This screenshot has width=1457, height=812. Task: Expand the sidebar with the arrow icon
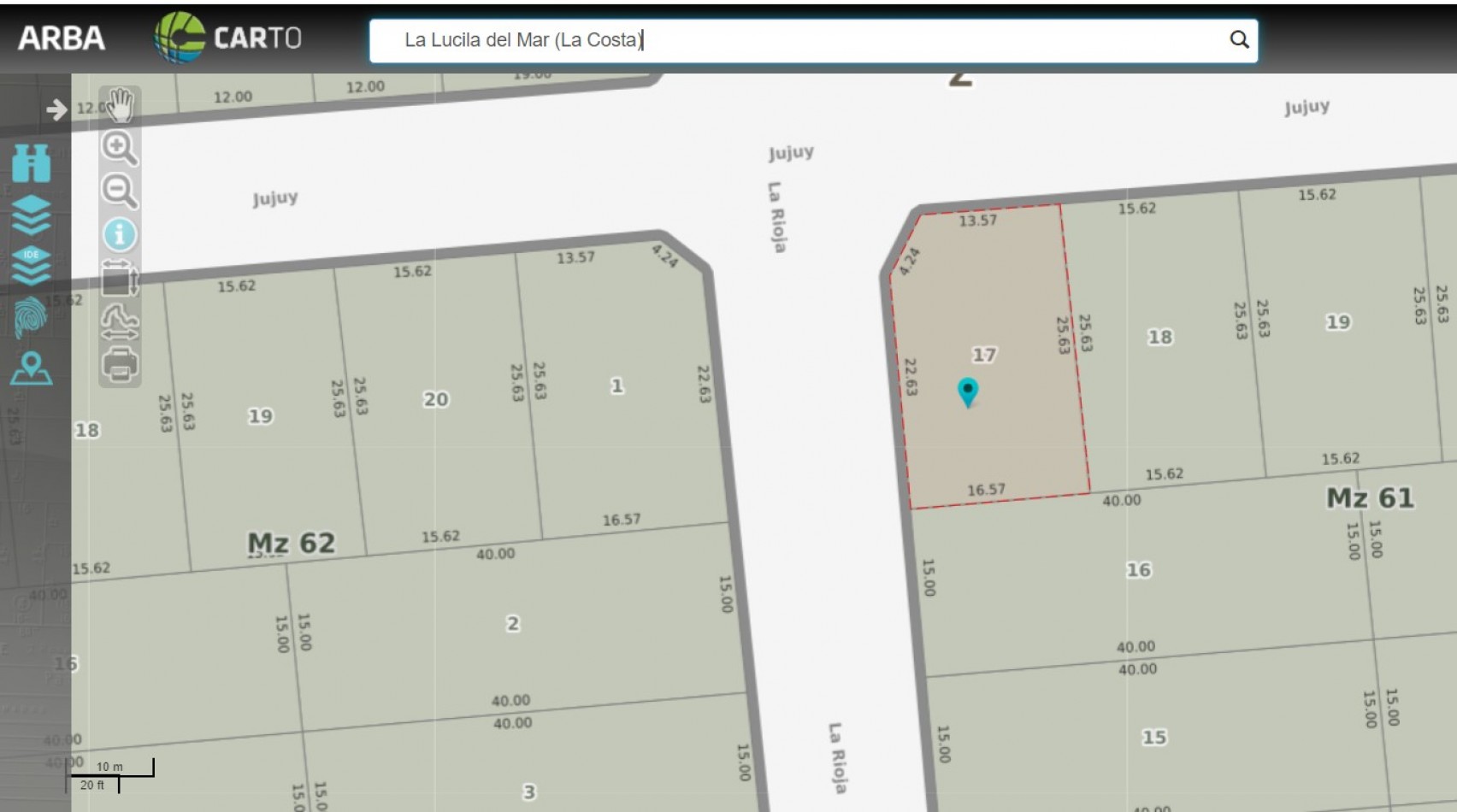pos(56,109)
